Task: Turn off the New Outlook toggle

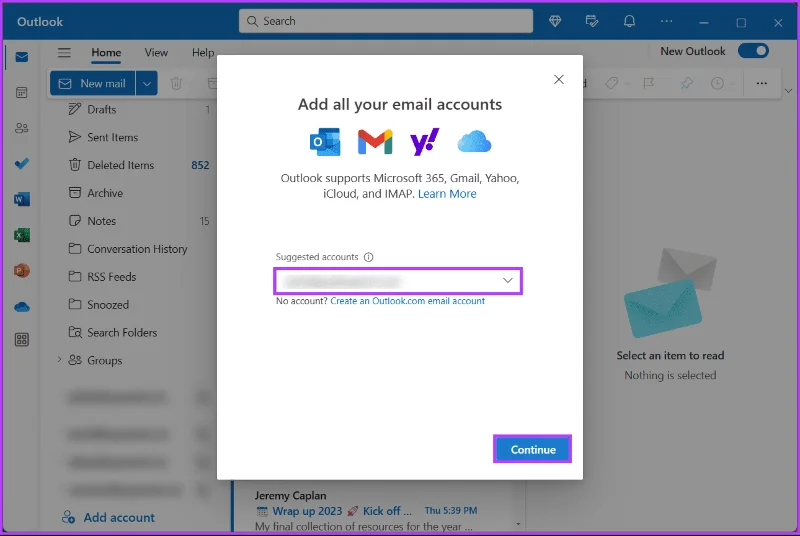Action: pos(753,51)
